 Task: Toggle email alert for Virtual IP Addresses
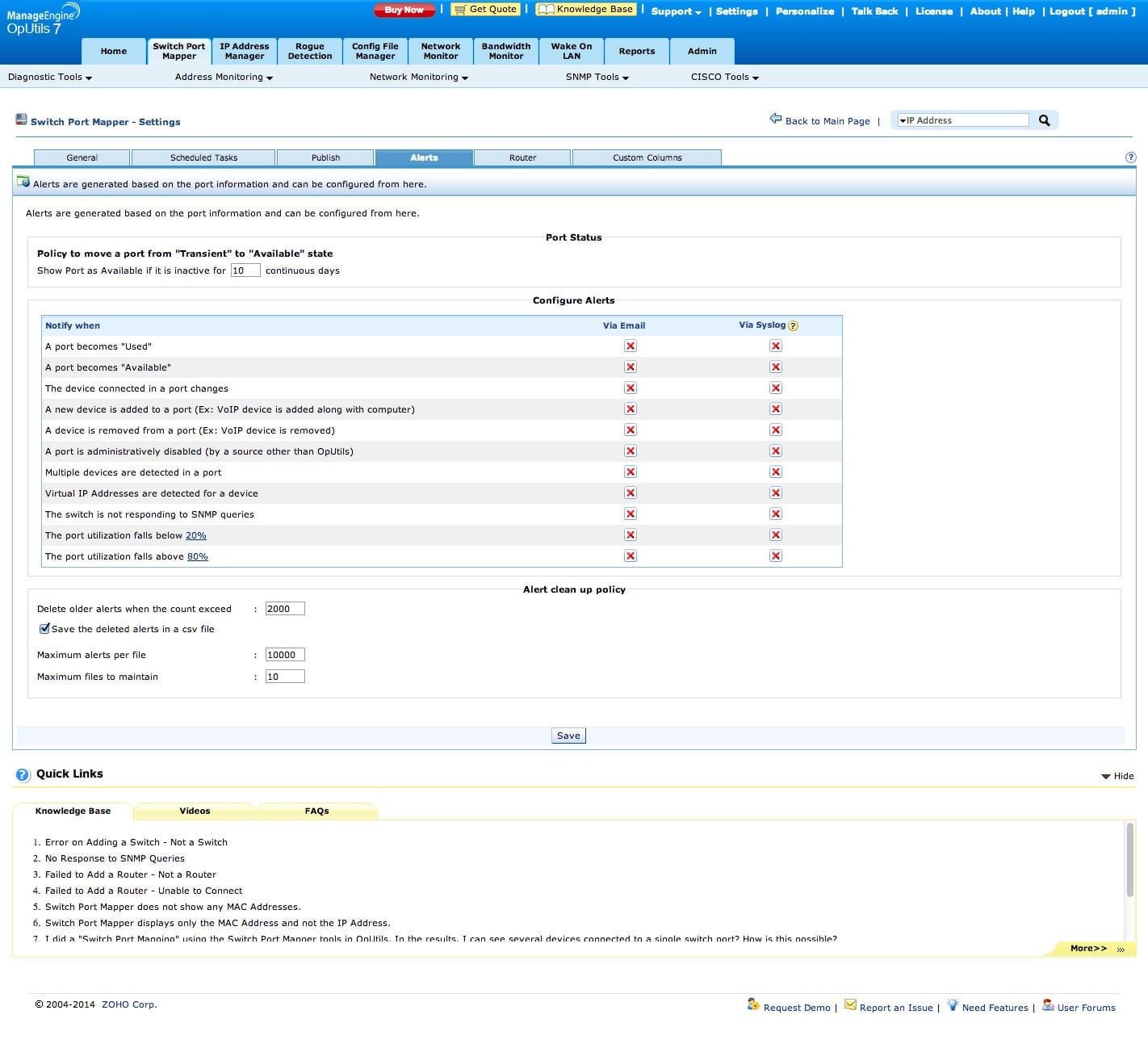point(631,493)
